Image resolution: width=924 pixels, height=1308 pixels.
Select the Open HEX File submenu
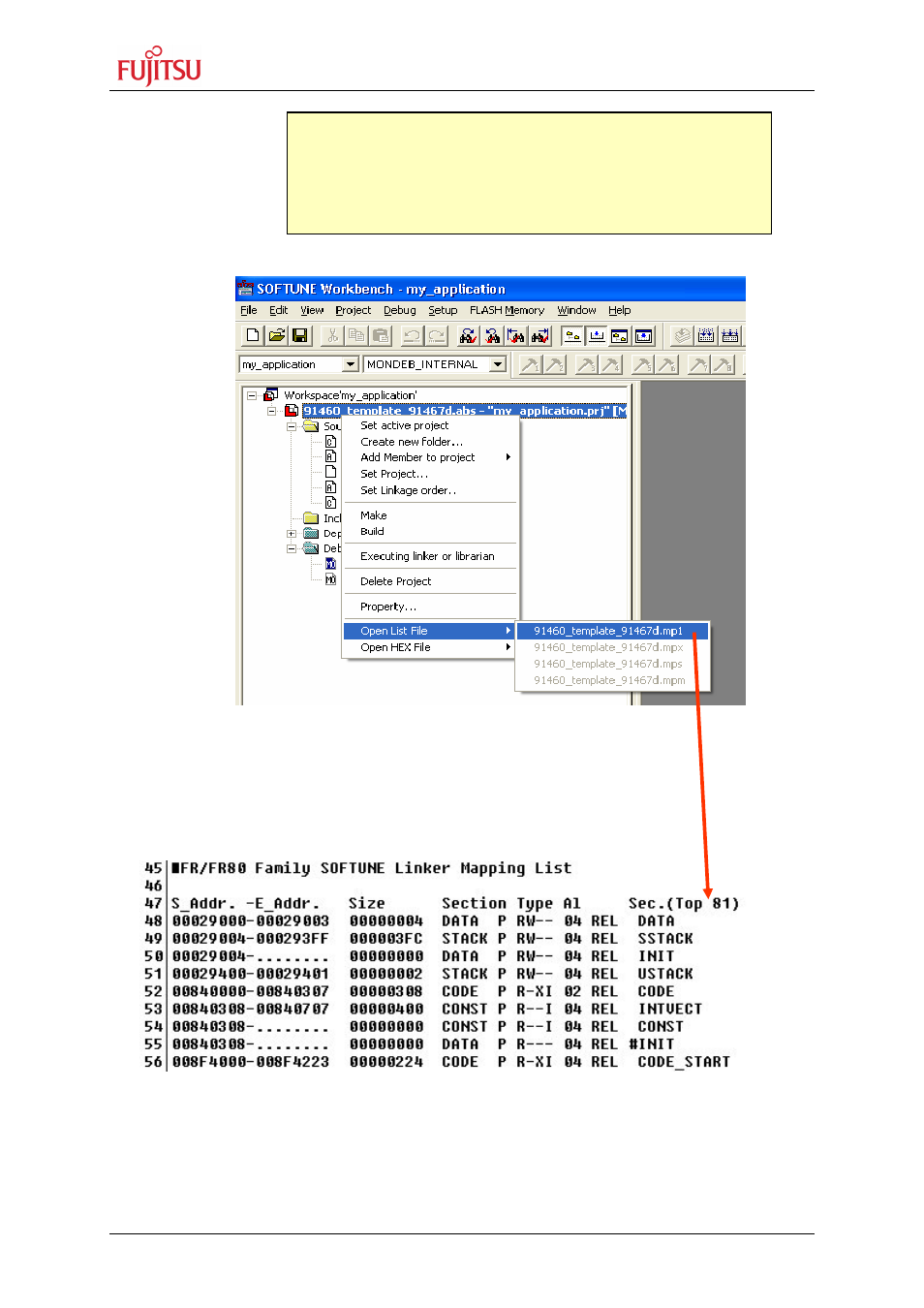[x=430, y=647]
